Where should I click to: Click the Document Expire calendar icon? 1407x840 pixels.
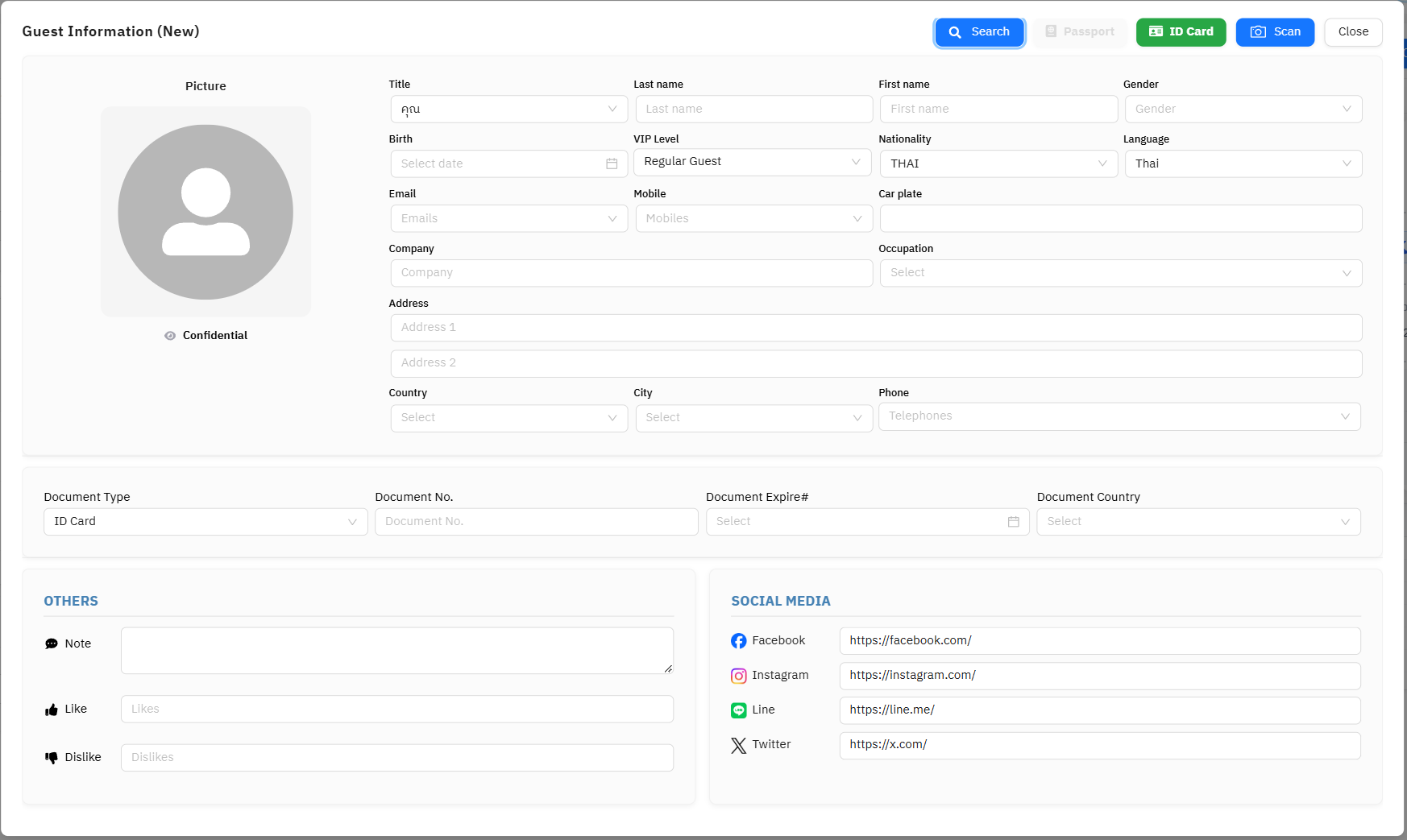pyautogui.click(x=1013, y=522)
